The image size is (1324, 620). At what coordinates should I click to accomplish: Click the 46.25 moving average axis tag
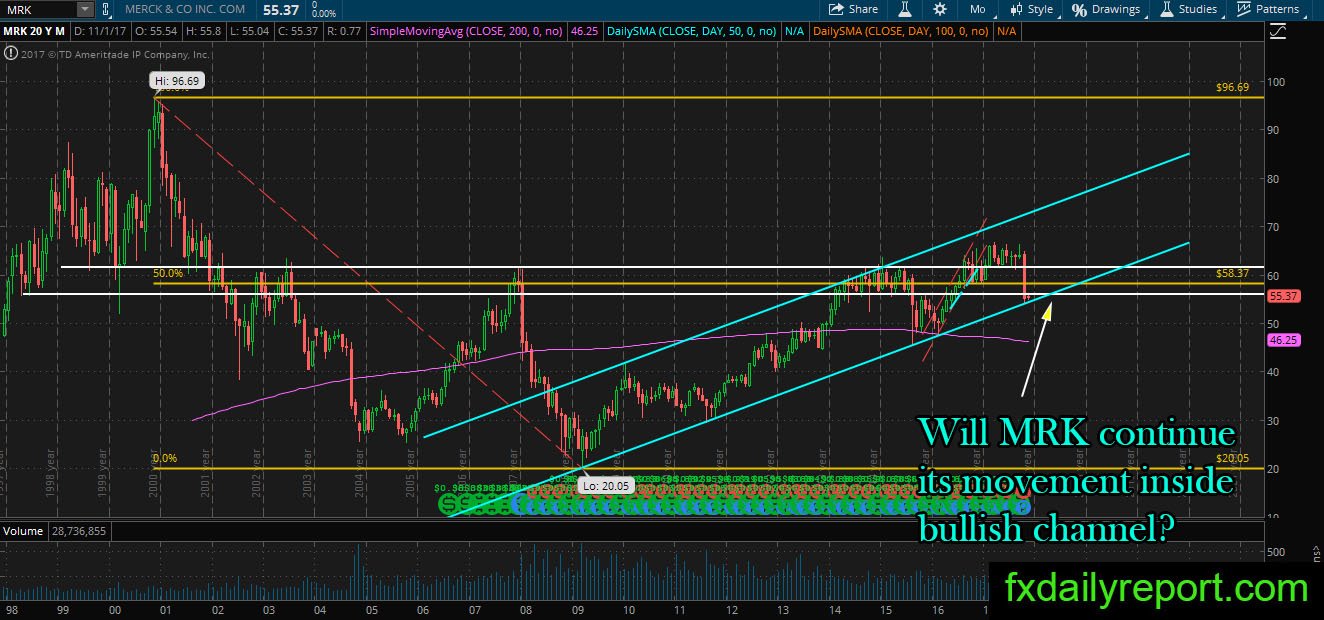[x=1282, y=340]
